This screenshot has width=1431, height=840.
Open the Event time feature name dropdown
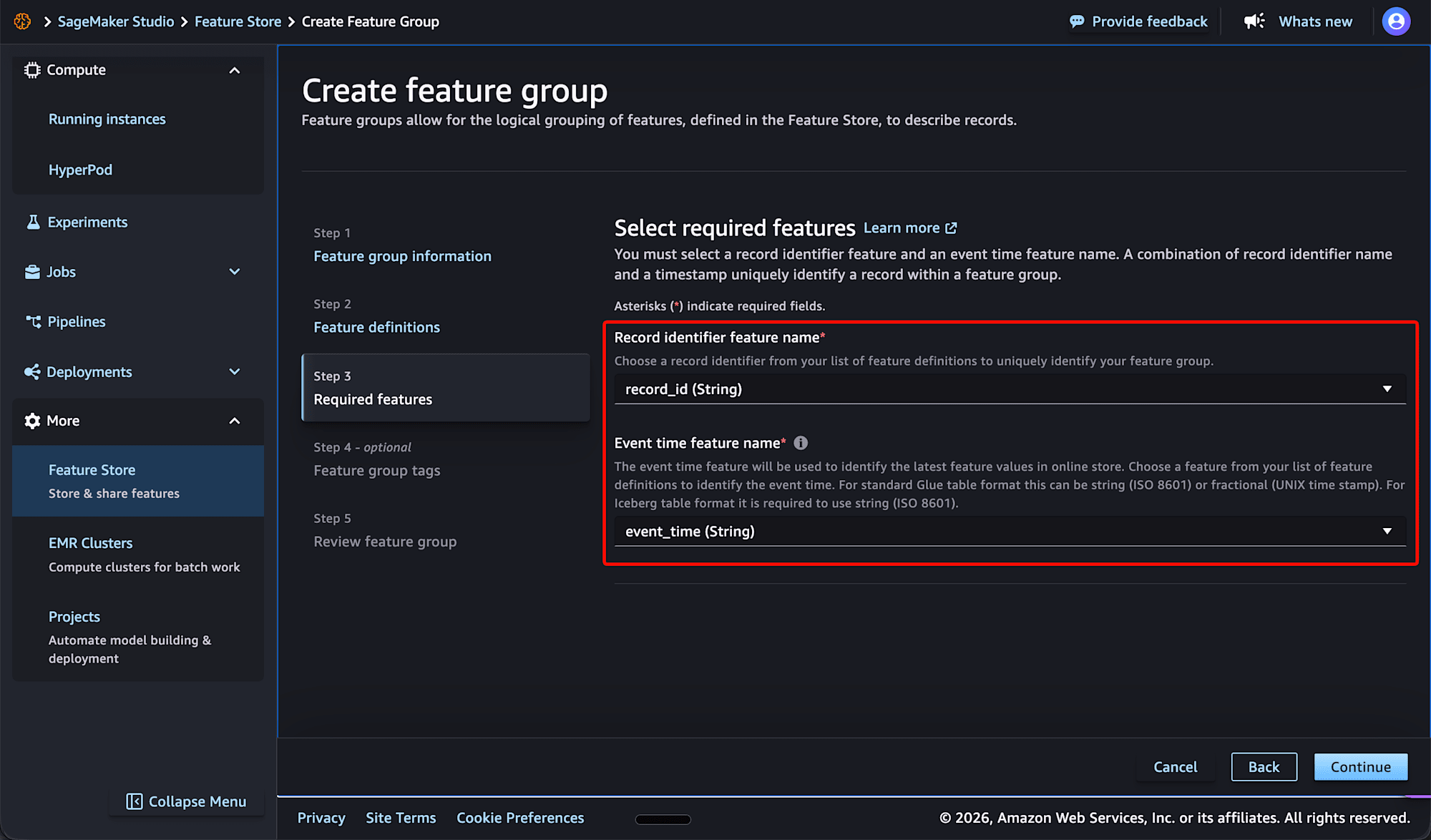[x=1010, y=532]
